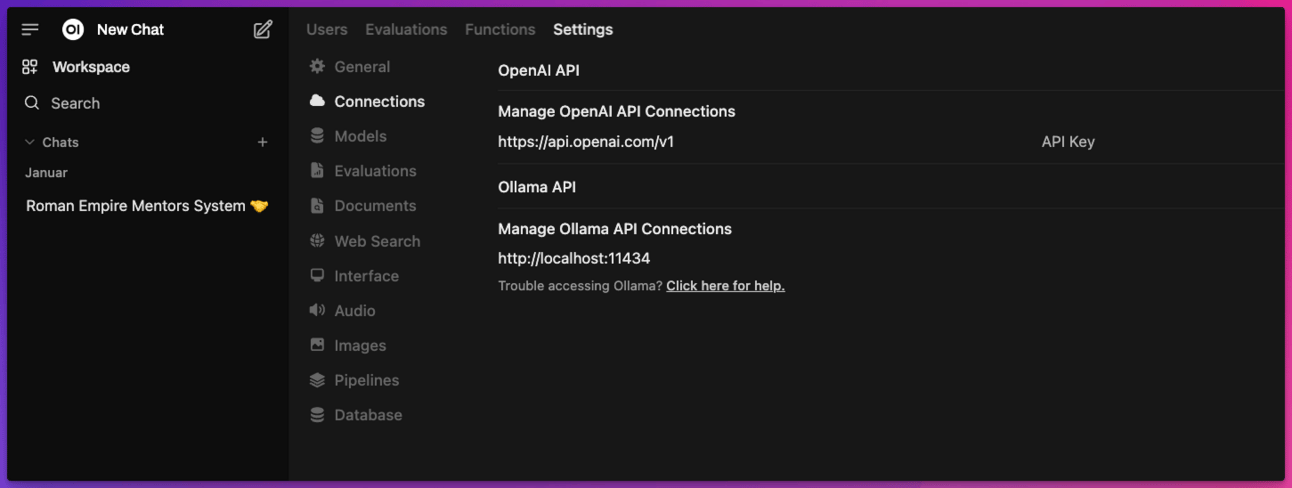The width and height of the screenshot is (1292, 488).
Task: Click the Connections cloud icon
Action: click(317, 101)
